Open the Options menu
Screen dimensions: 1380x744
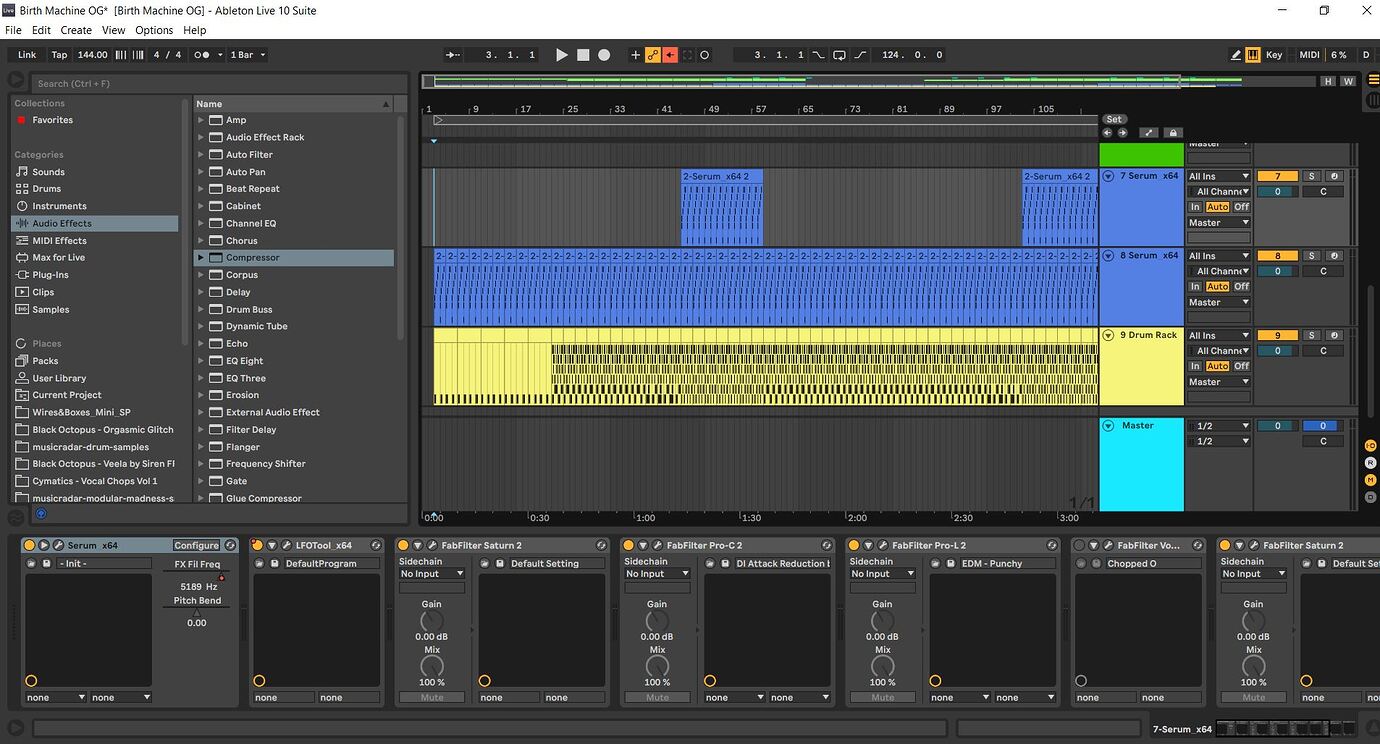[154, 30]
